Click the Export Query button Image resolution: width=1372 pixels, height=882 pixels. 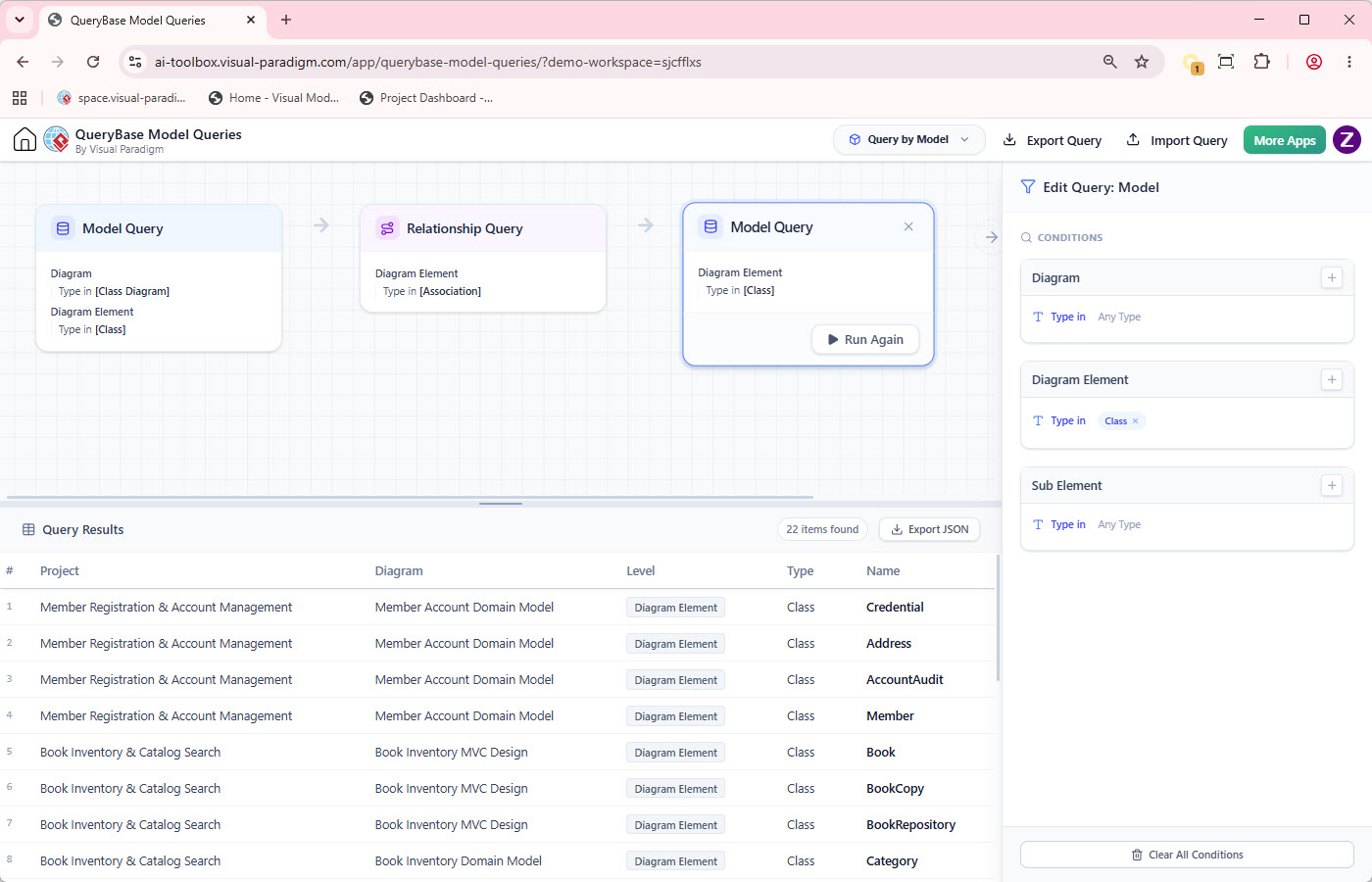click(1053, 140)
